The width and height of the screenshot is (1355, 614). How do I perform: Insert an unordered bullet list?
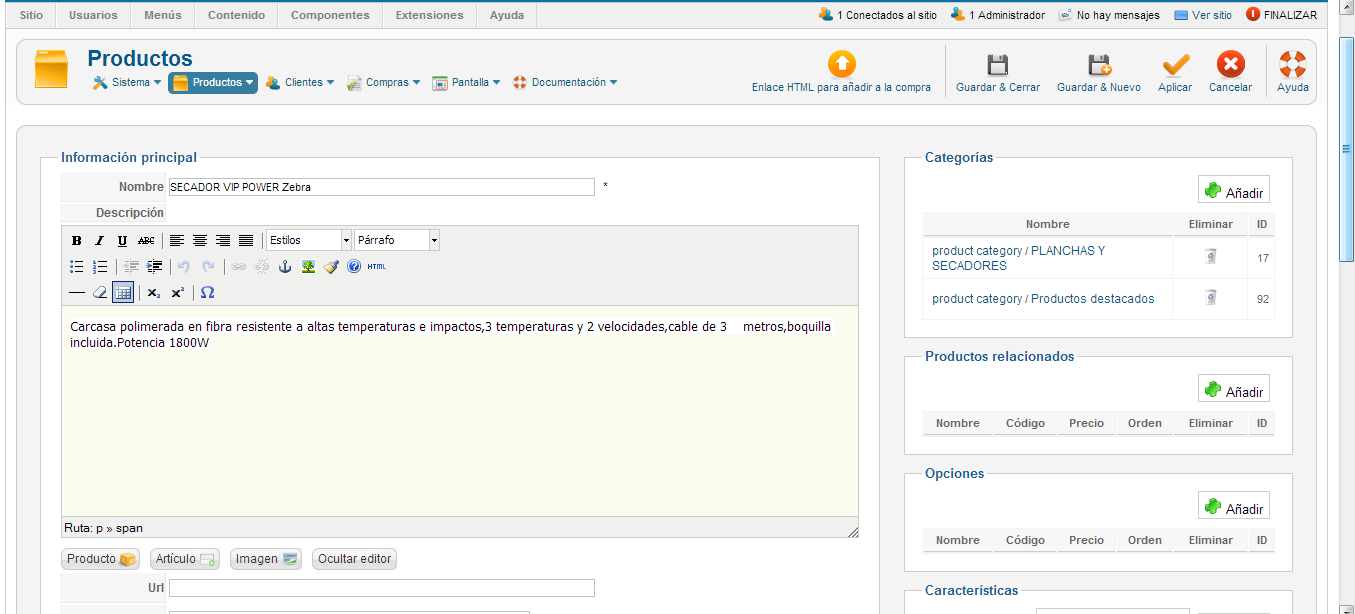click(77, 267)
